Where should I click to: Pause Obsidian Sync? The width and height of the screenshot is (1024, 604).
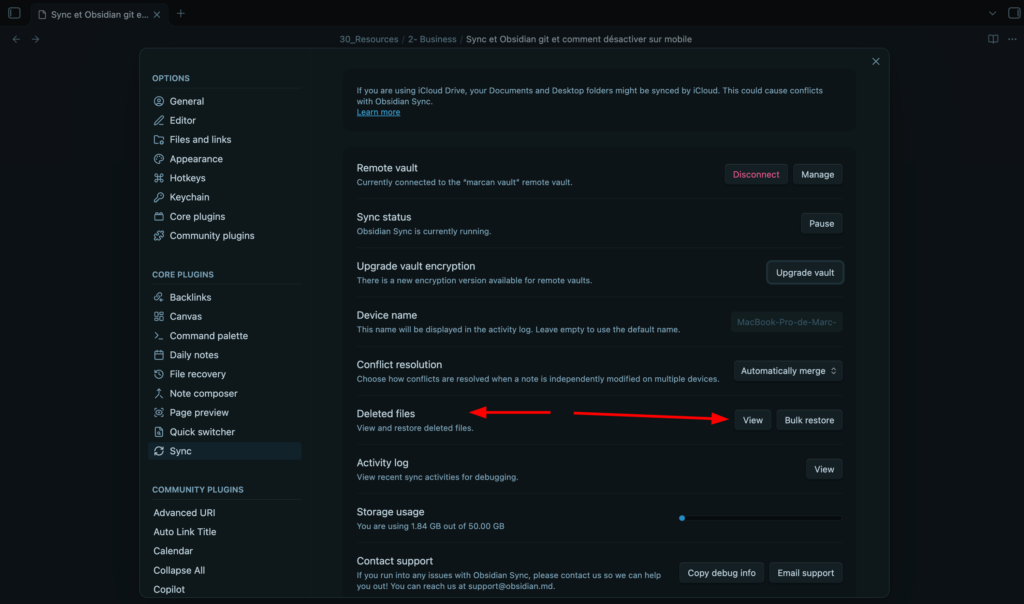pyautogui.click(x=822, y=223)
